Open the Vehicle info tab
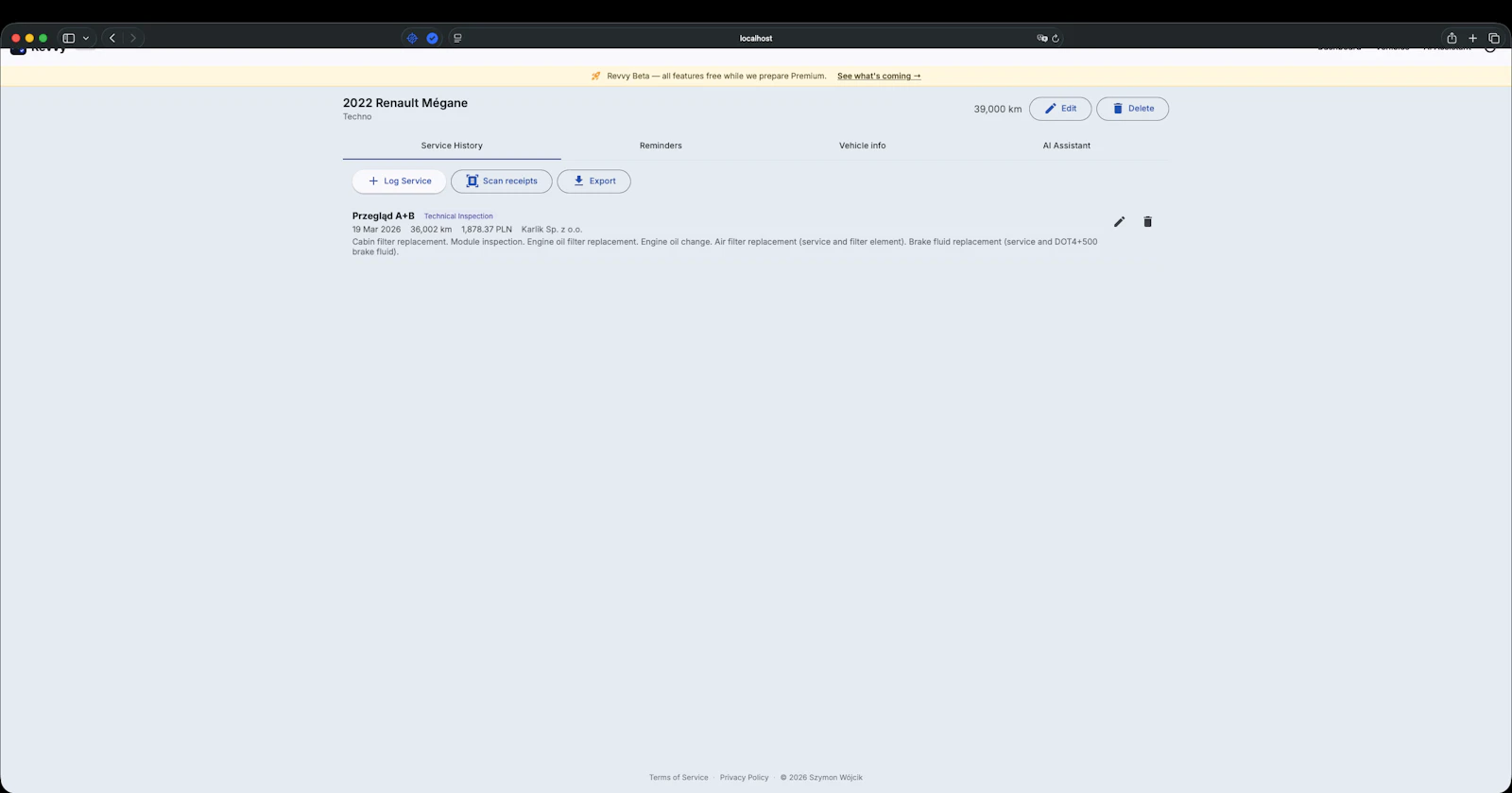The width and height of the screenshot is (1512, 793). pyautogui.click(x=863, y=146)
